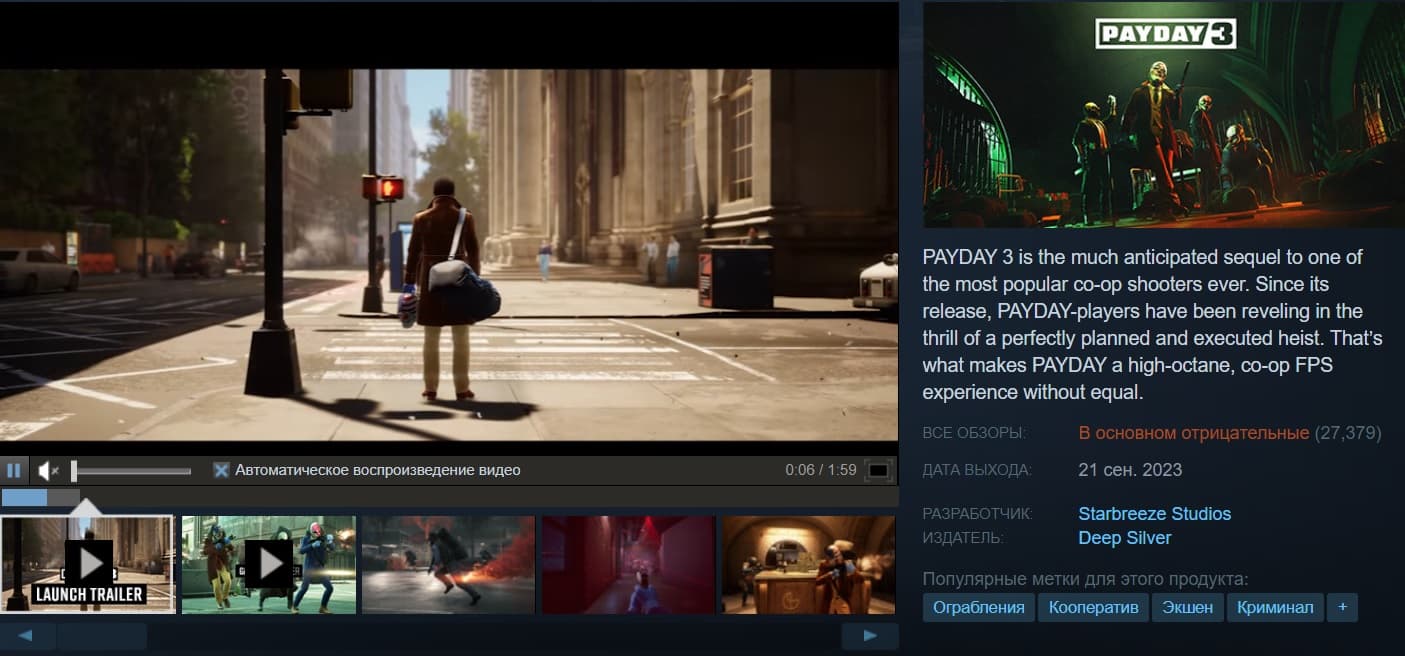Select the 'Кооператив' tag

pos(1094,607)
